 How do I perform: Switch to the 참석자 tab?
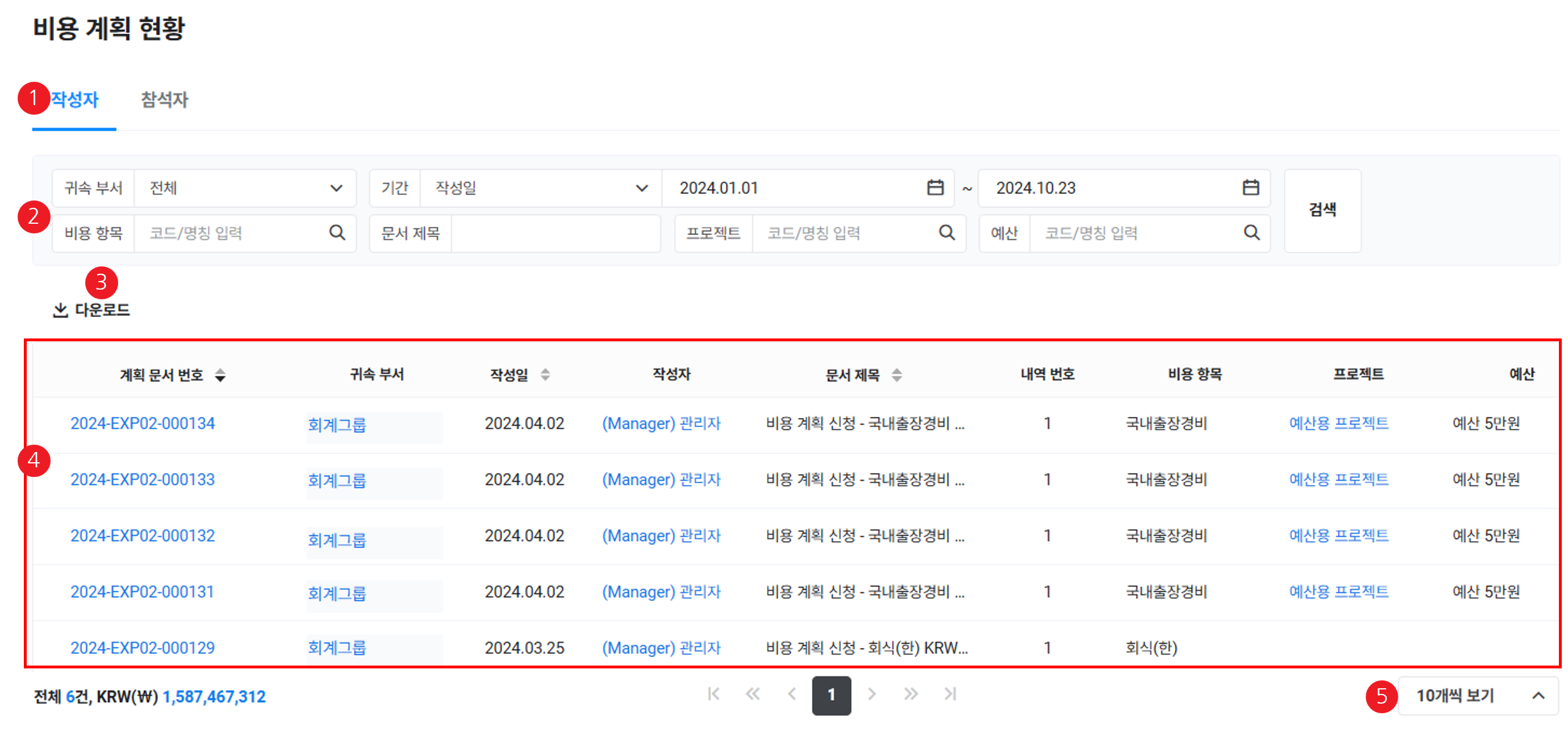point(164,100)
